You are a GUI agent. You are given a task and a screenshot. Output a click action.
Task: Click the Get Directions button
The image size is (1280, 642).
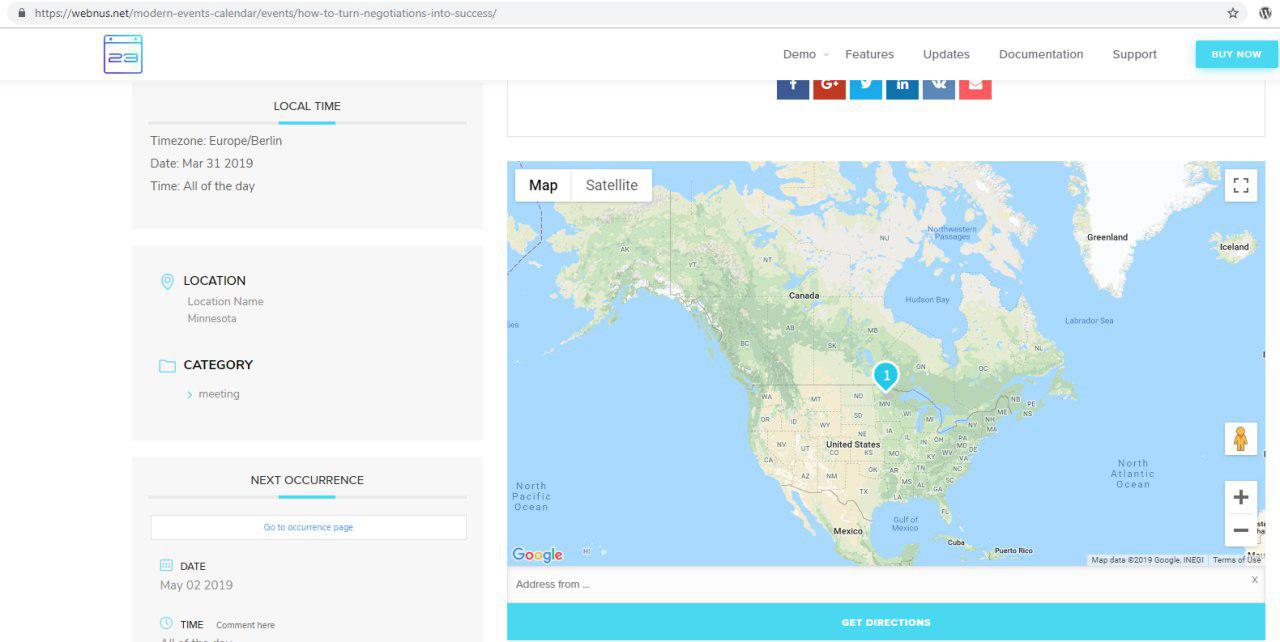click(x=885, y=622)
